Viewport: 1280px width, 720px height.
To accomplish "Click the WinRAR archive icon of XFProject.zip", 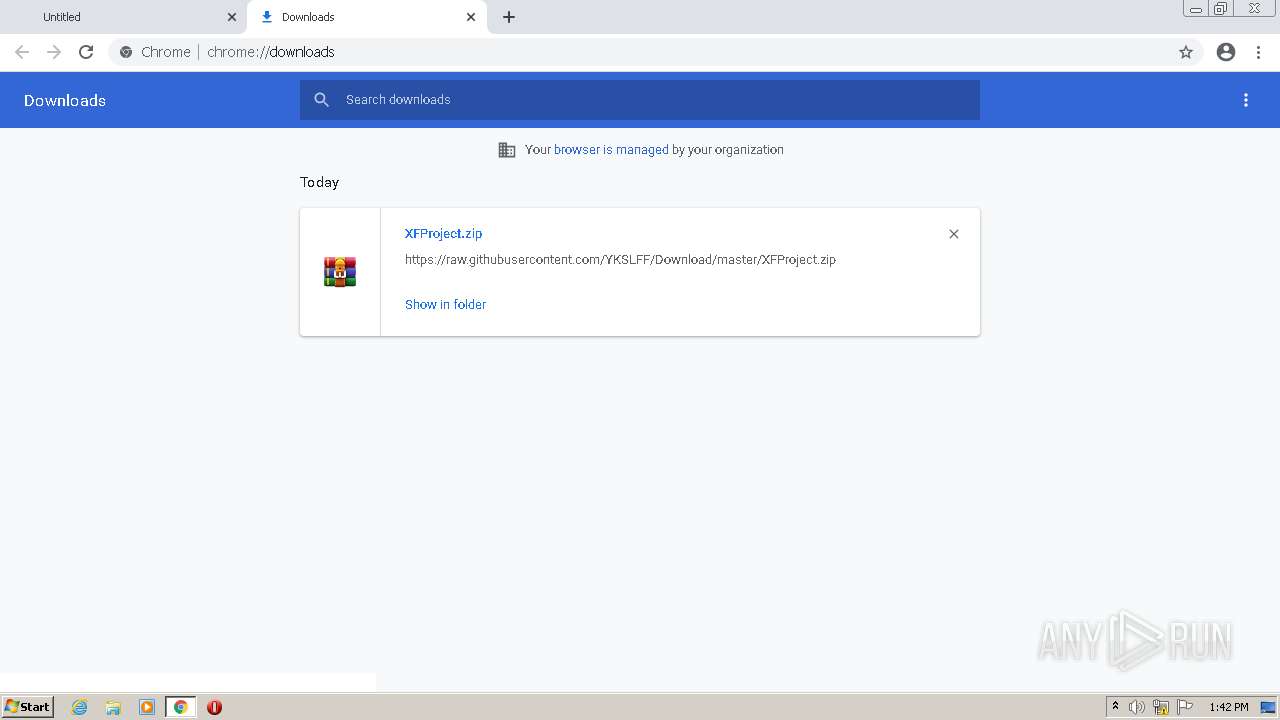I will click(x=340, y=272).
